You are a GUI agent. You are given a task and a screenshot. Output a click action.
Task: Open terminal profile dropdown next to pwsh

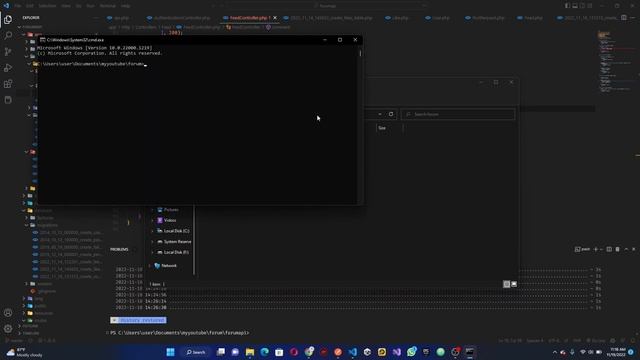(602, 249)
